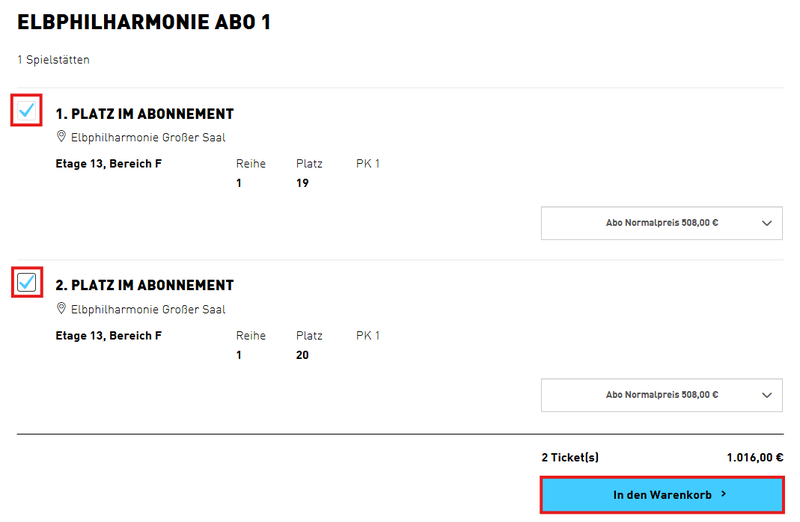
Task: Click the arrow icon in the Warenkorb button
Action: click(723, 494)
